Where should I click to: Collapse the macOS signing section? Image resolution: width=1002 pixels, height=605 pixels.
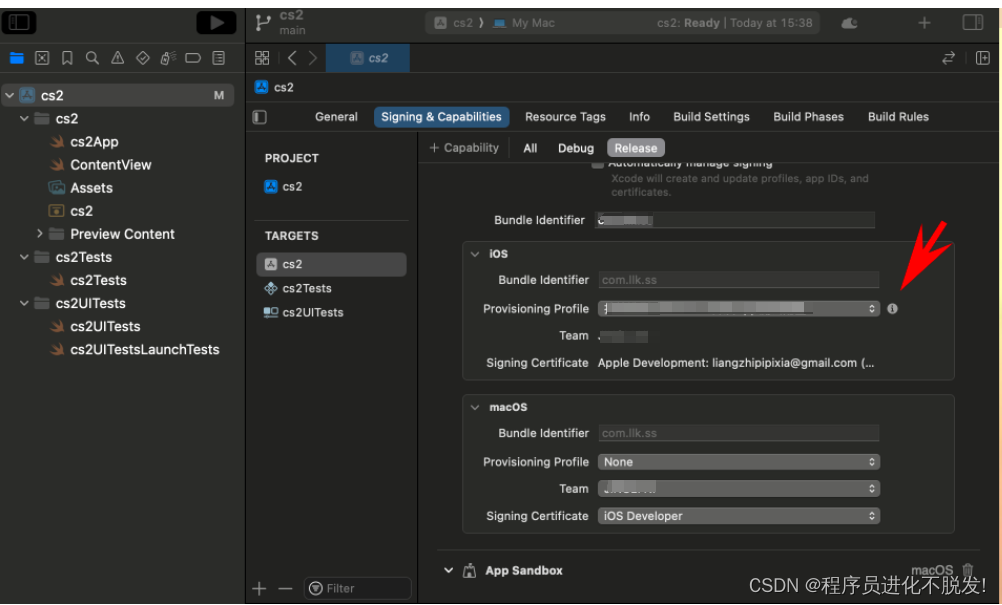tap(475, 407)
